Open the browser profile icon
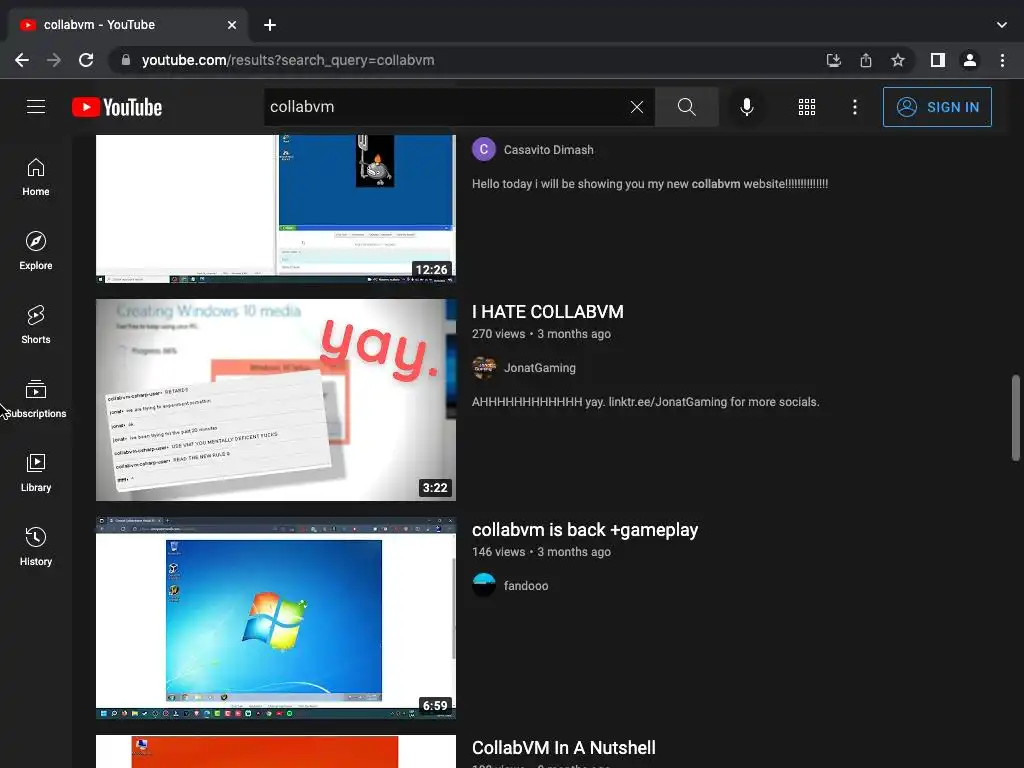The height and width of the screenshot is (768, 1024). (x=970, y=60)
